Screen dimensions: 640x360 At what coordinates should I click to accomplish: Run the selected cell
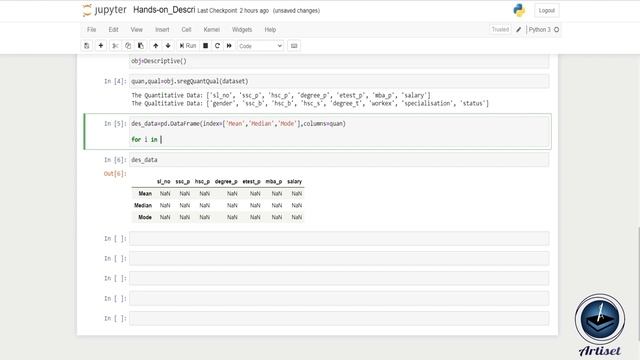click(188, 46)
